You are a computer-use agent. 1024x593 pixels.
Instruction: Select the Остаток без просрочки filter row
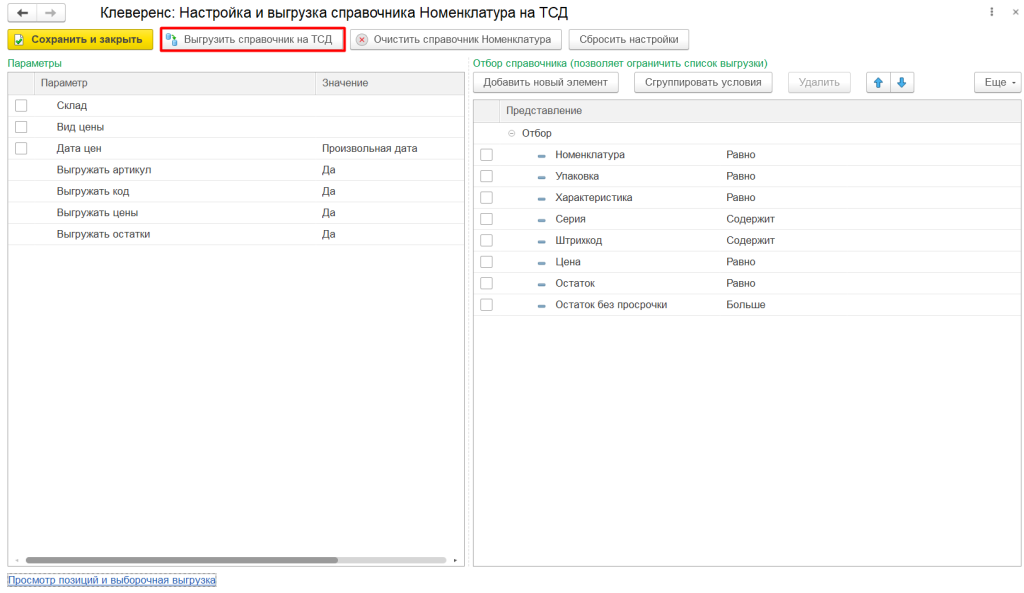click(x=610, y=304)
